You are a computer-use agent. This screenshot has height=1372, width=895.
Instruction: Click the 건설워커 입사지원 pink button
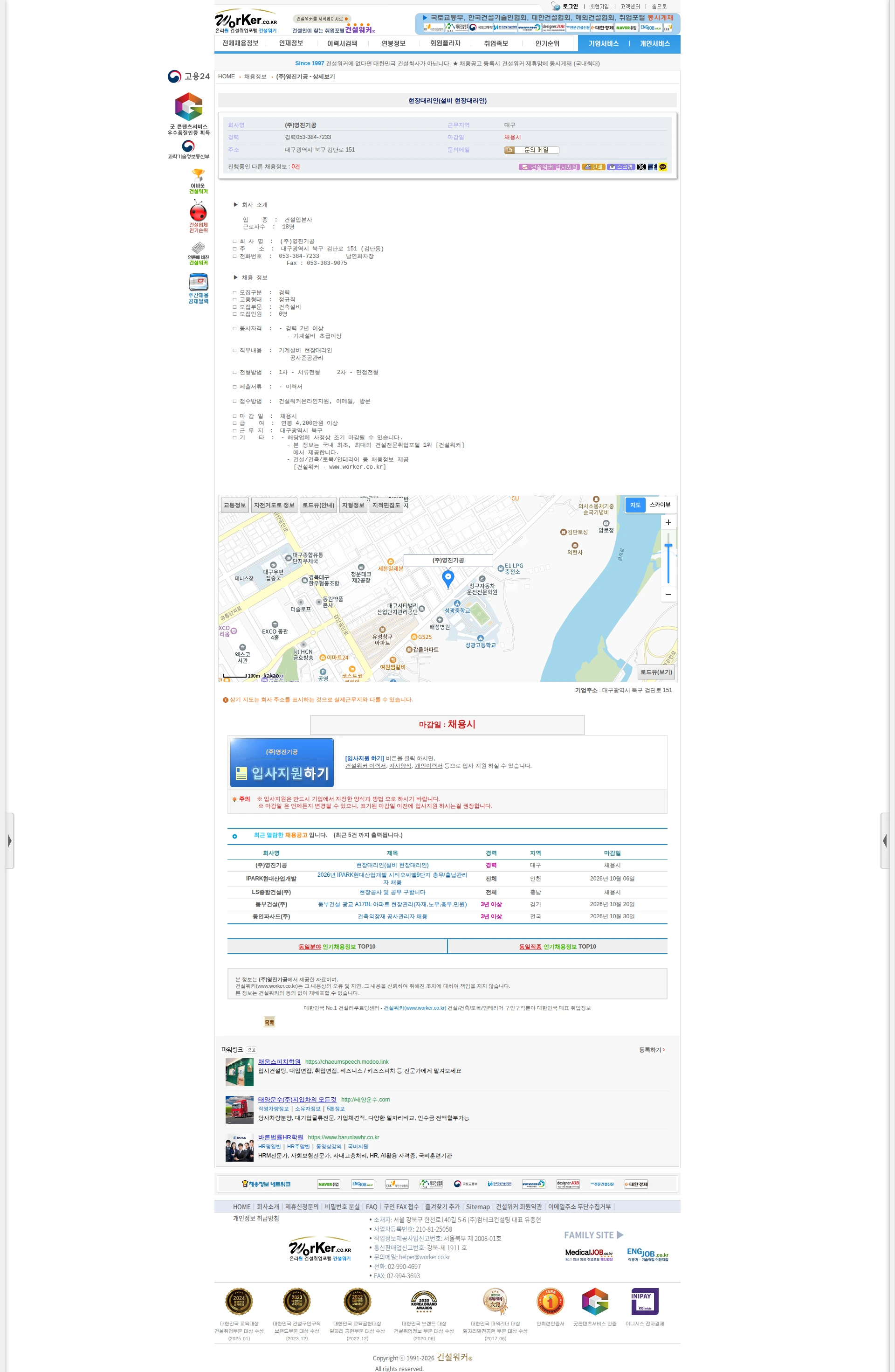pos(549,167)
